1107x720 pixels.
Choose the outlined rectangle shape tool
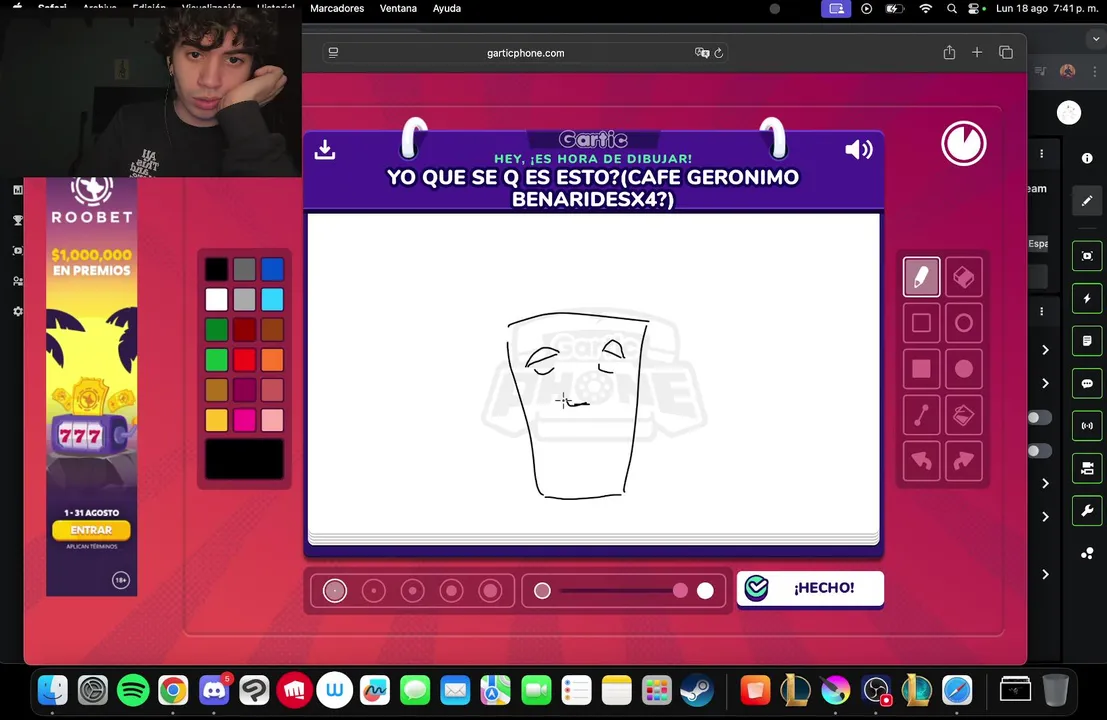921,323
